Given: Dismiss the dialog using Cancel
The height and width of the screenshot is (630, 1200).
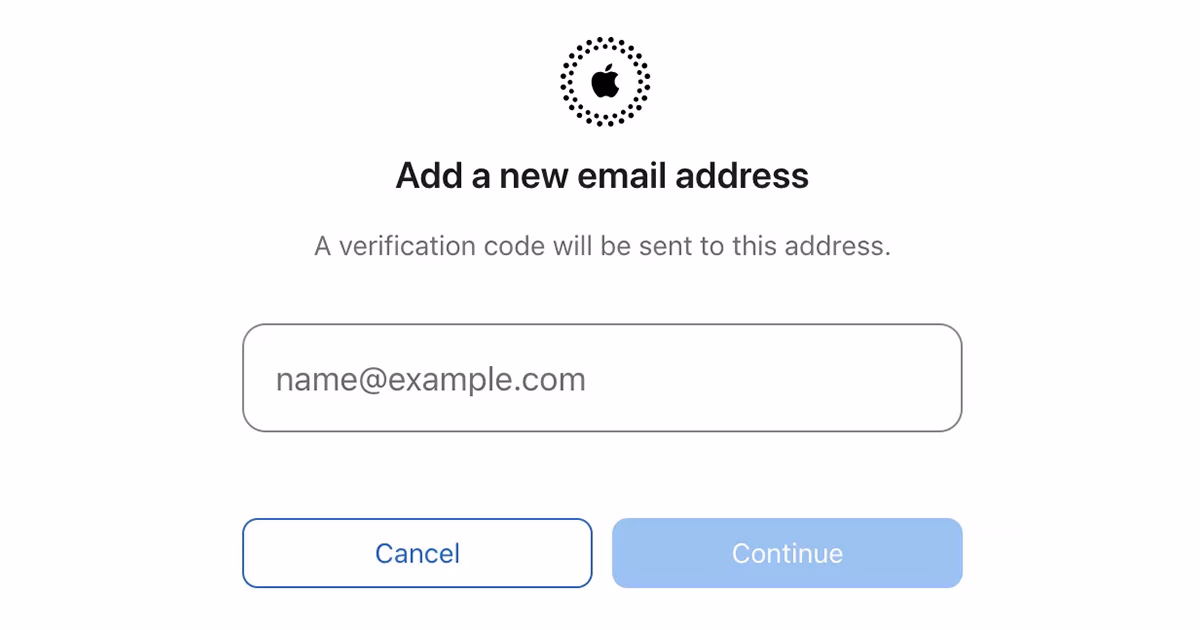Looking at the screenshot, I should pos(417,553).
